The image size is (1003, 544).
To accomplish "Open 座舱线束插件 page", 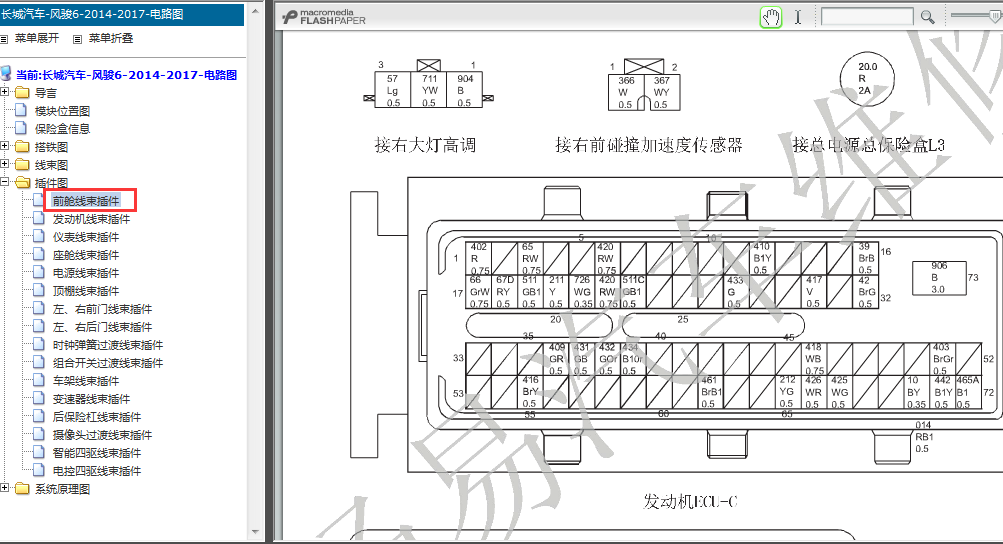I will tap(86, 255).
